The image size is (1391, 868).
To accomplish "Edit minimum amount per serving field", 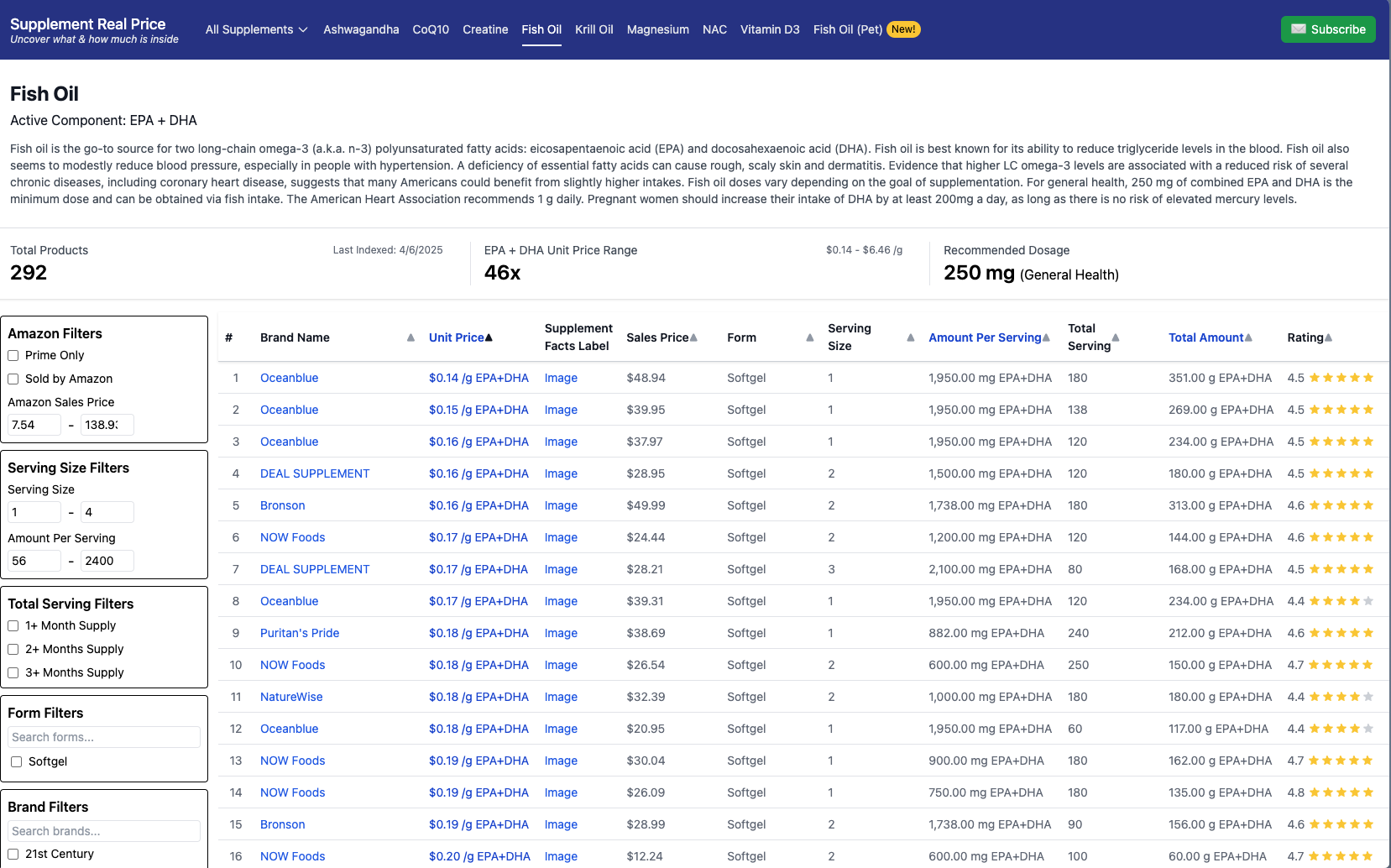I will 34,561.
